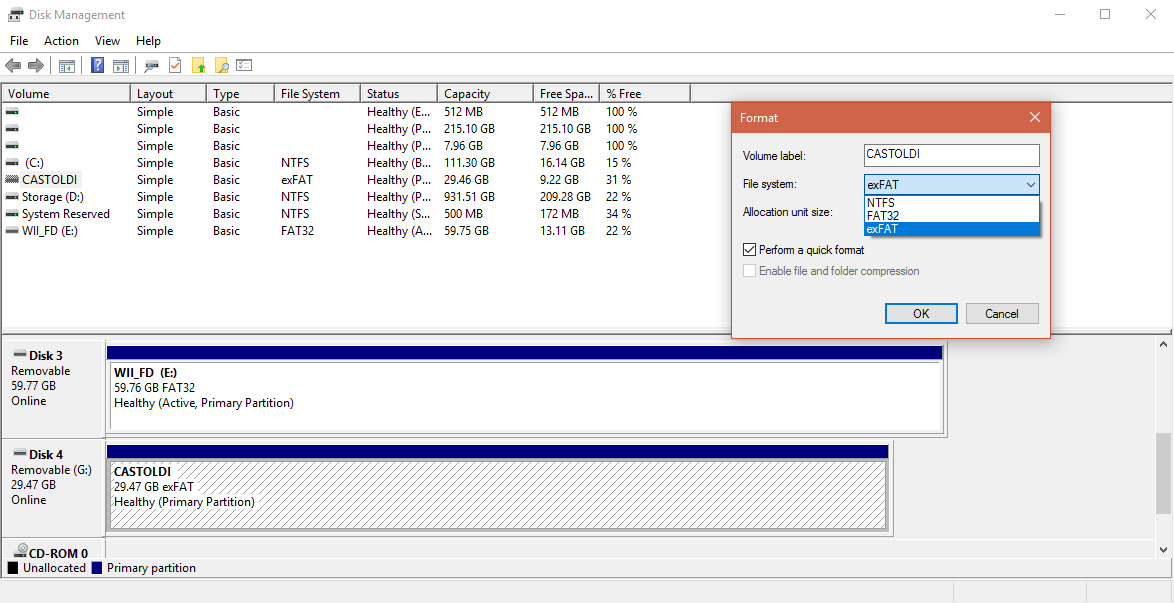1174x603 pixels.
Task: Click the Back arrow toolbar icon
Action: tap(13, 66)
